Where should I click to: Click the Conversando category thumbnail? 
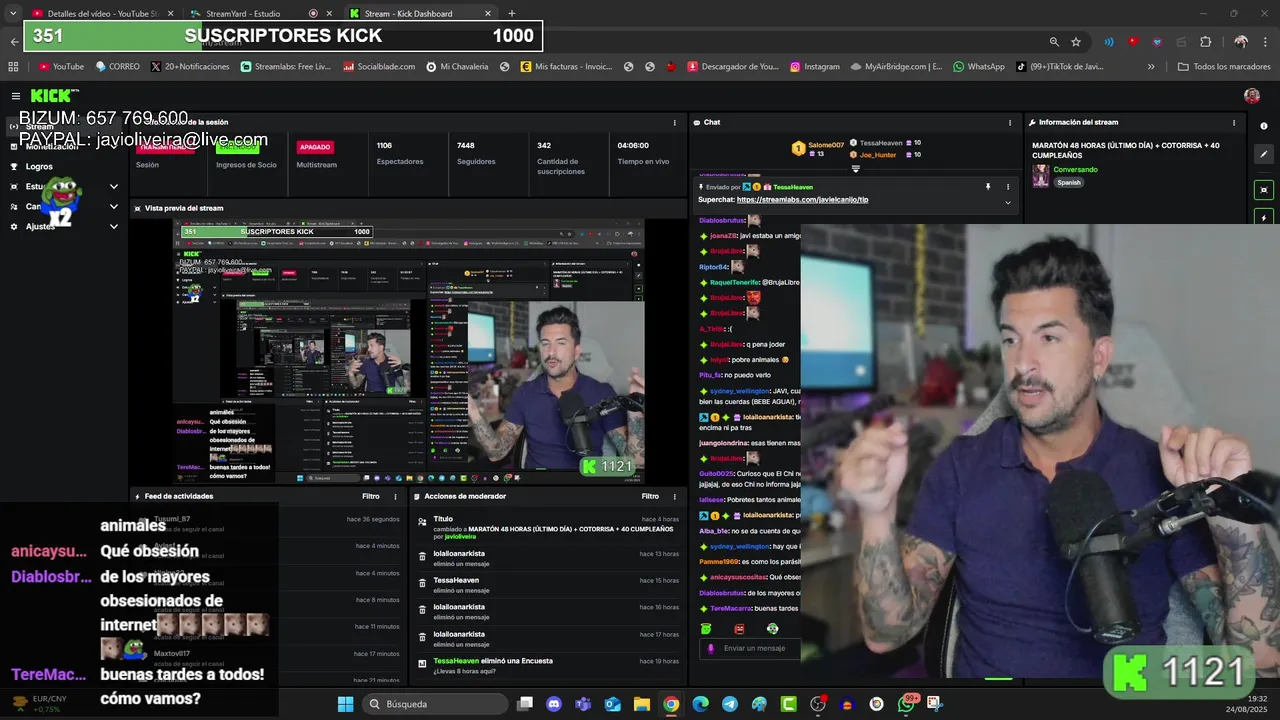click(1041, 176)
